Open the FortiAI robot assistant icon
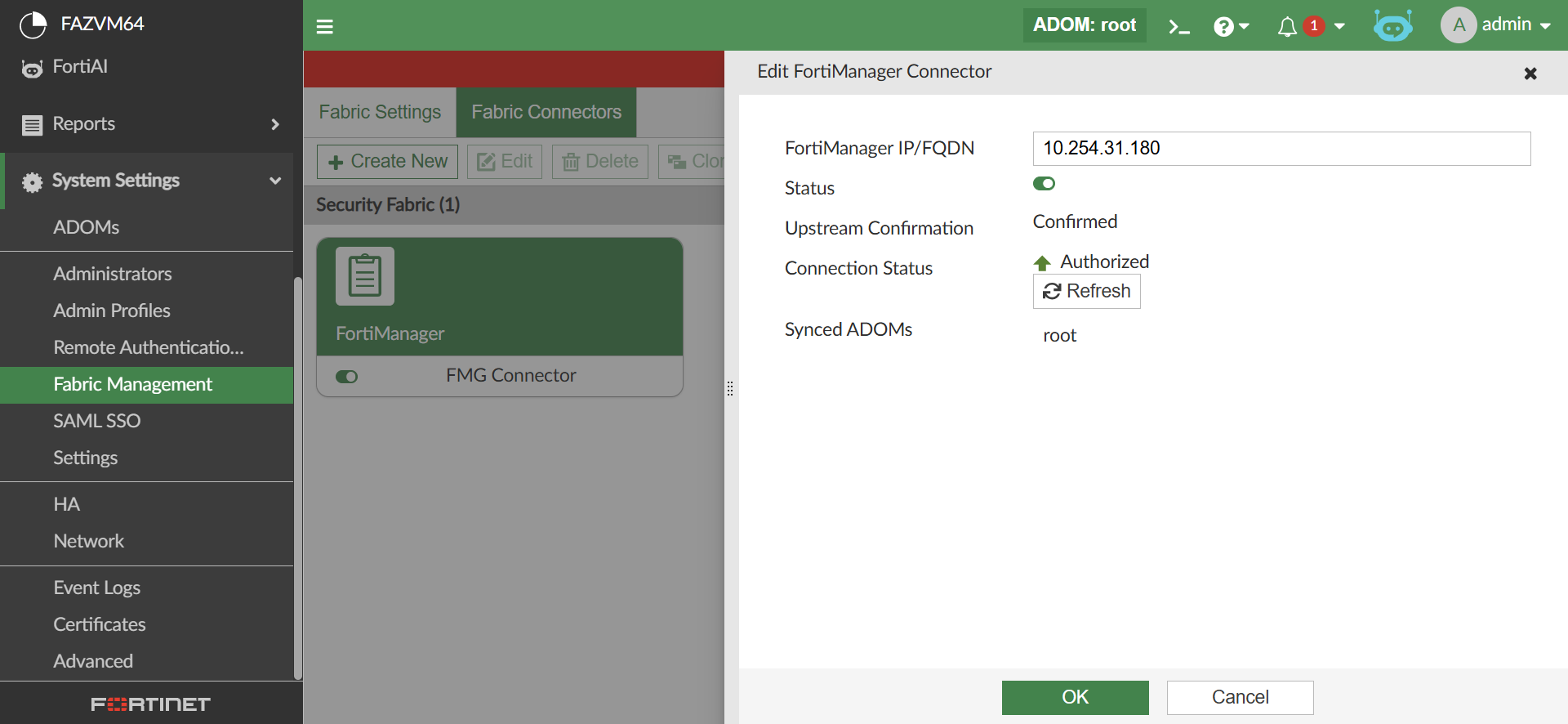The width and height of the screenshot is (1568, 724). [x=1392, y=26]
